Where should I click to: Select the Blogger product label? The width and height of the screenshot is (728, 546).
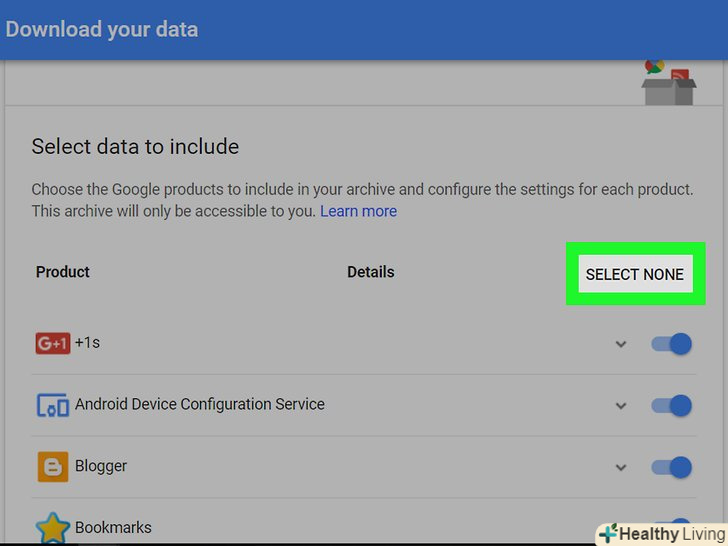[101, 467]
